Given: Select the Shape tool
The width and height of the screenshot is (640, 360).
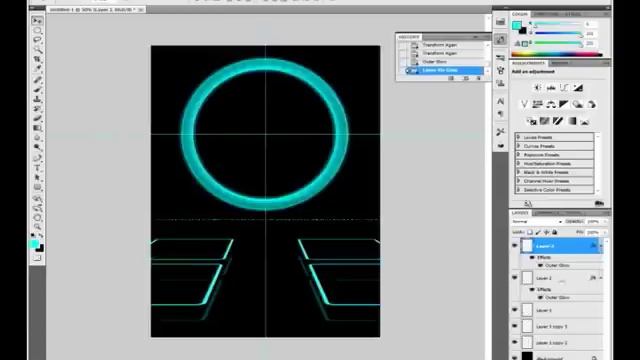Looking at the screenshot, I should click(x=37, y=188).
